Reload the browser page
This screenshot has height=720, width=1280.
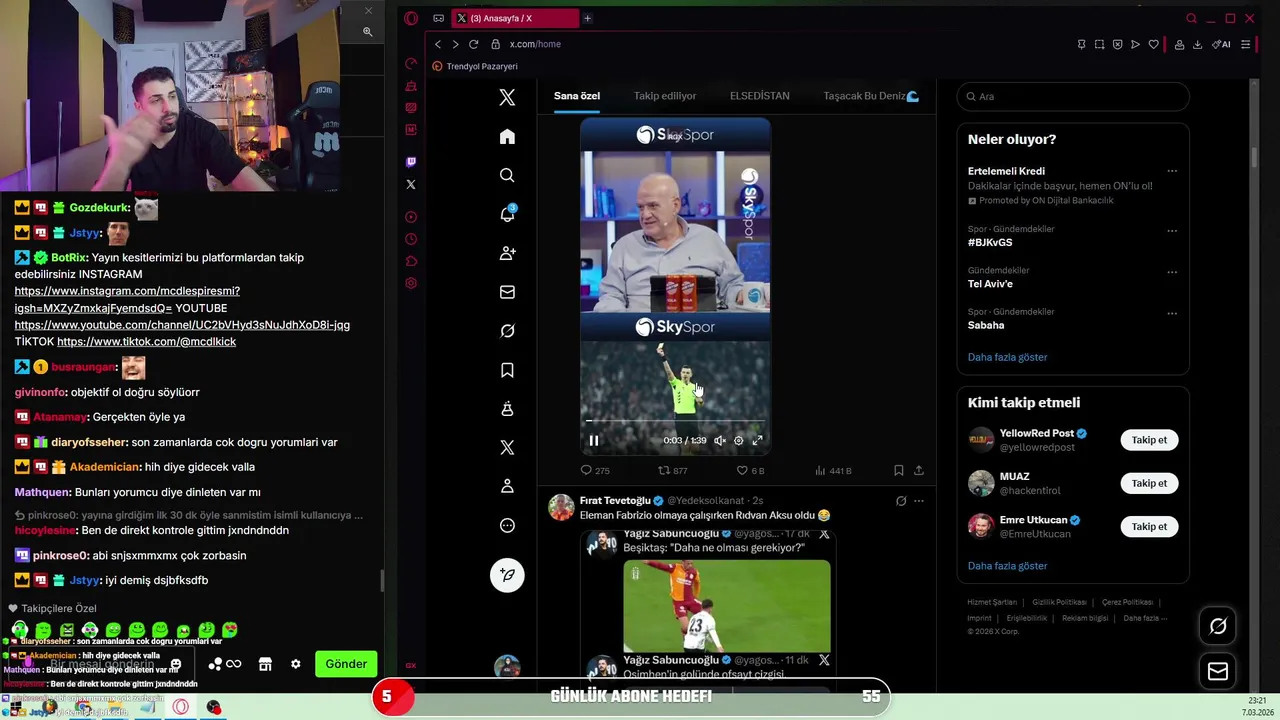click(473, 44)
